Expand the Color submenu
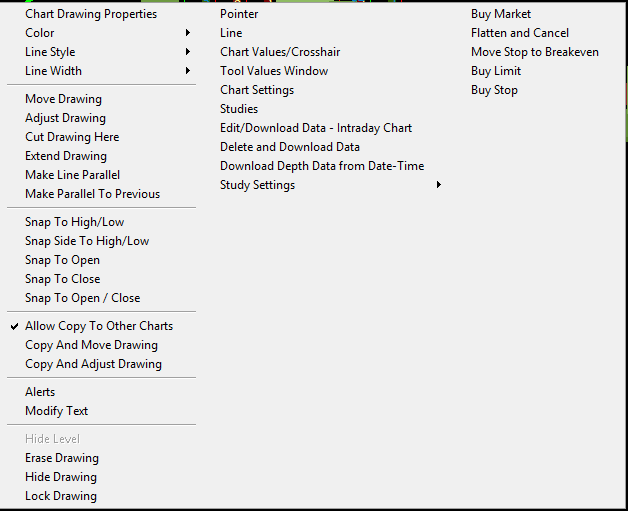The width and height of the screenshot is (628, 511). [40, 33]
